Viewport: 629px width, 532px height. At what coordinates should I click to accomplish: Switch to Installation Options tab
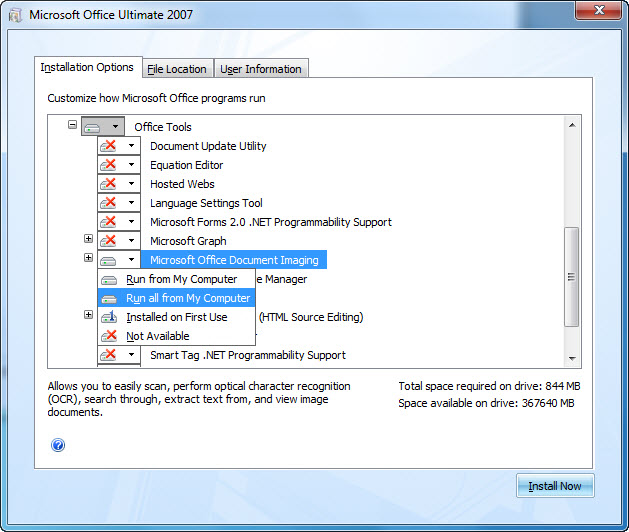click(87, 67)
